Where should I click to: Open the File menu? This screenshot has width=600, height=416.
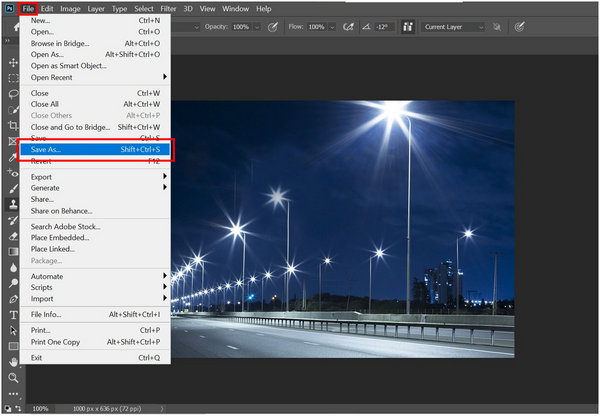(28, 8)
